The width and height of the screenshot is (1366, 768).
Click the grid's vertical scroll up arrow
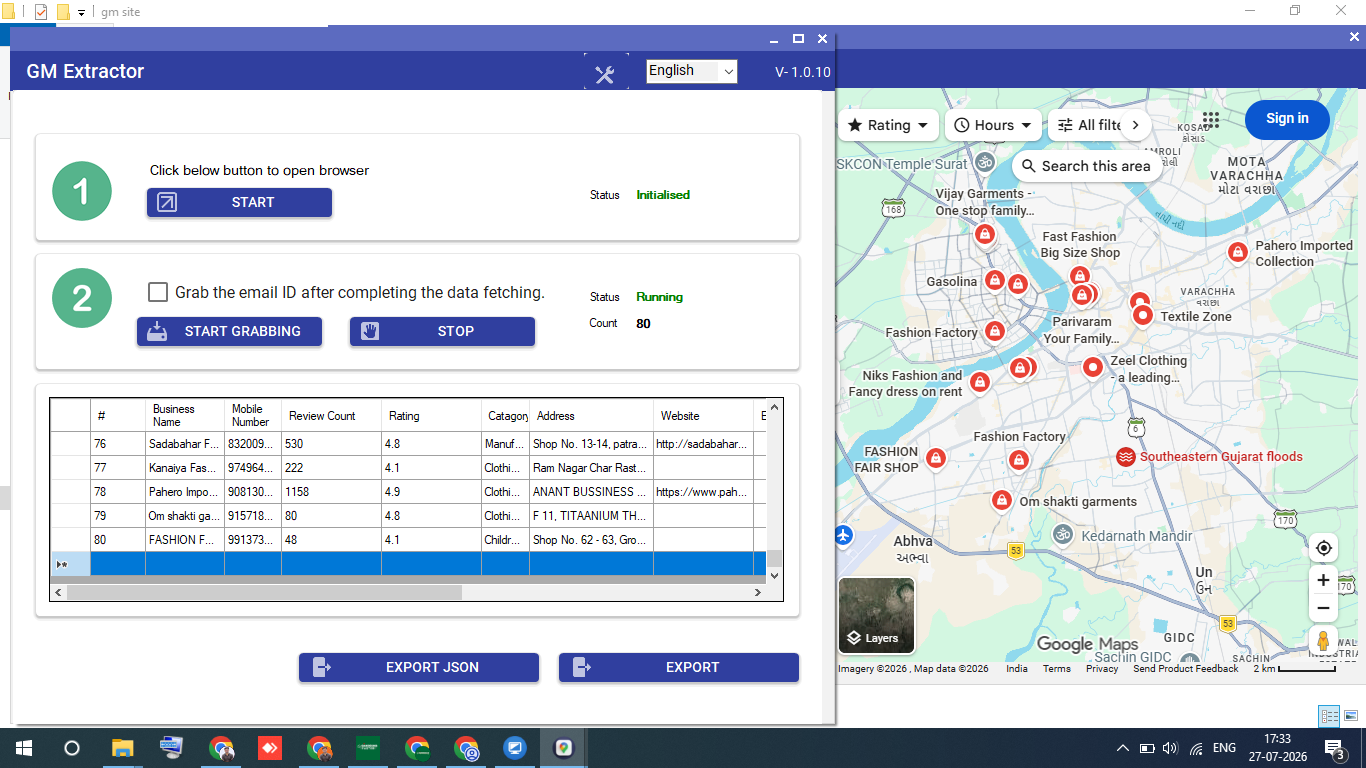(774, 408)
